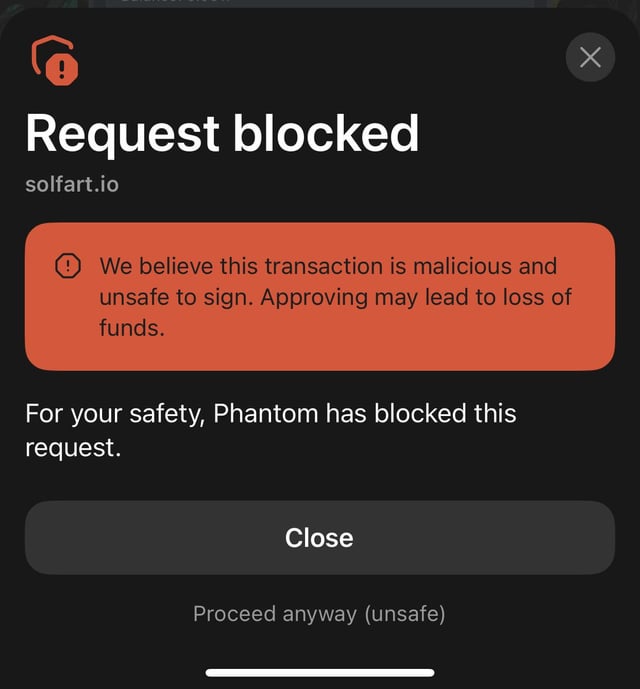Click the word "request." below the banner
The height and width of the screenshot is (689, 640).
point(73,447)
